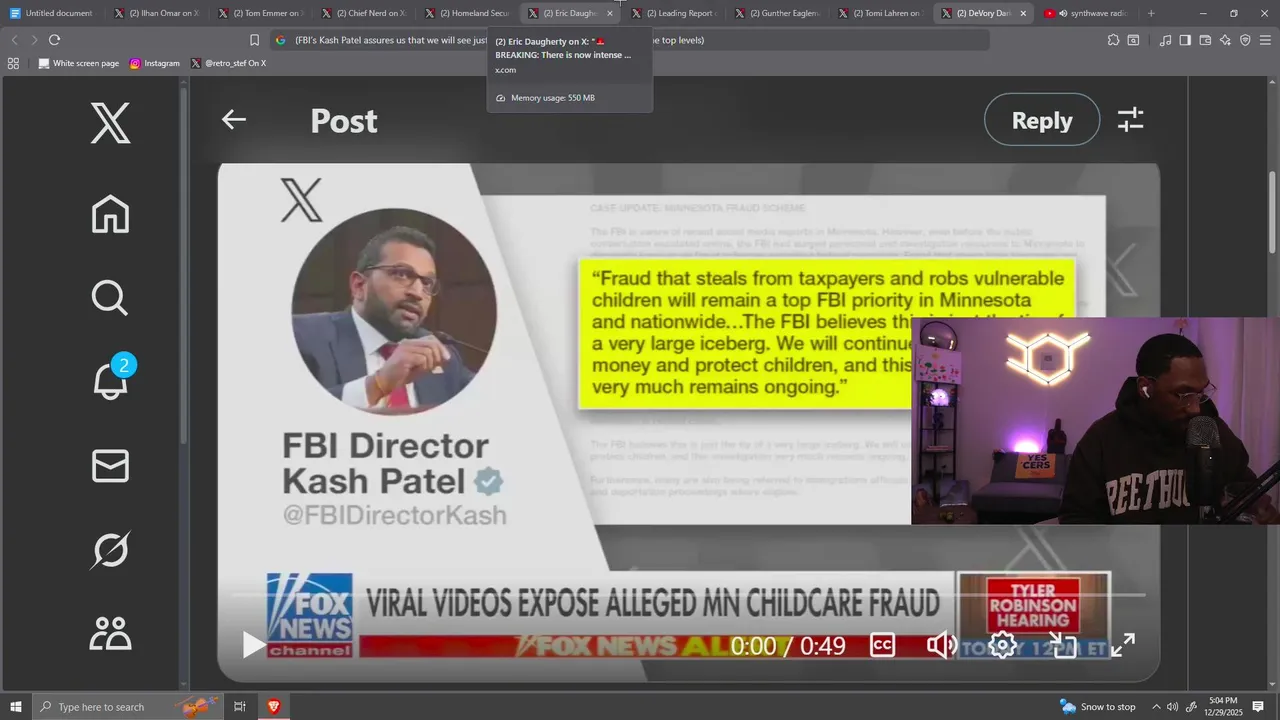This screenshot has width=1280, height=720.
Task: Open White screen page bookmark
Action: 78,63
